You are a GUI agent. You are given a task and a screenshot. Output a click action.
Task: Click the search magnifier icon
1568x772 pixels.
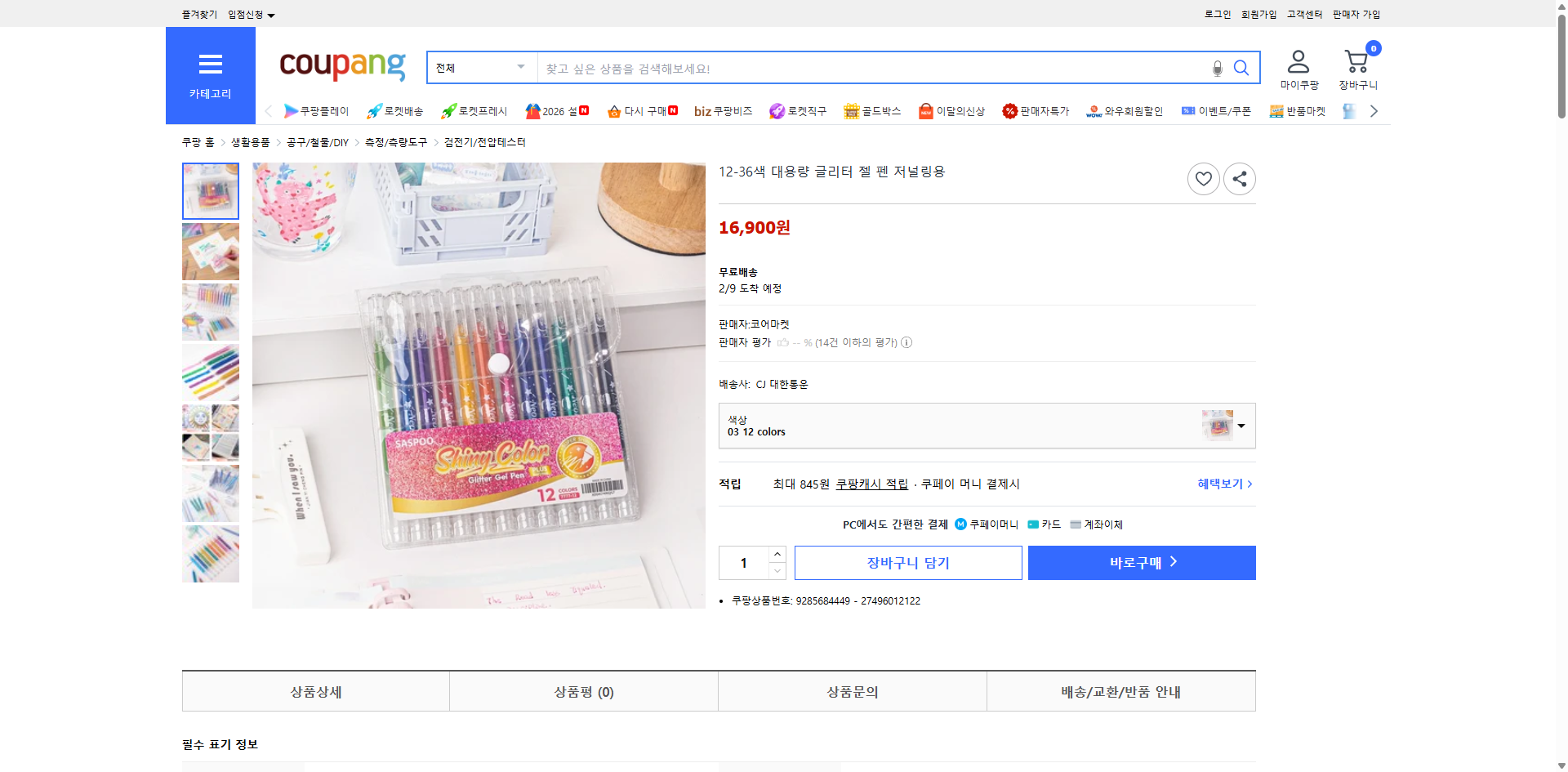pos(1241,68)
